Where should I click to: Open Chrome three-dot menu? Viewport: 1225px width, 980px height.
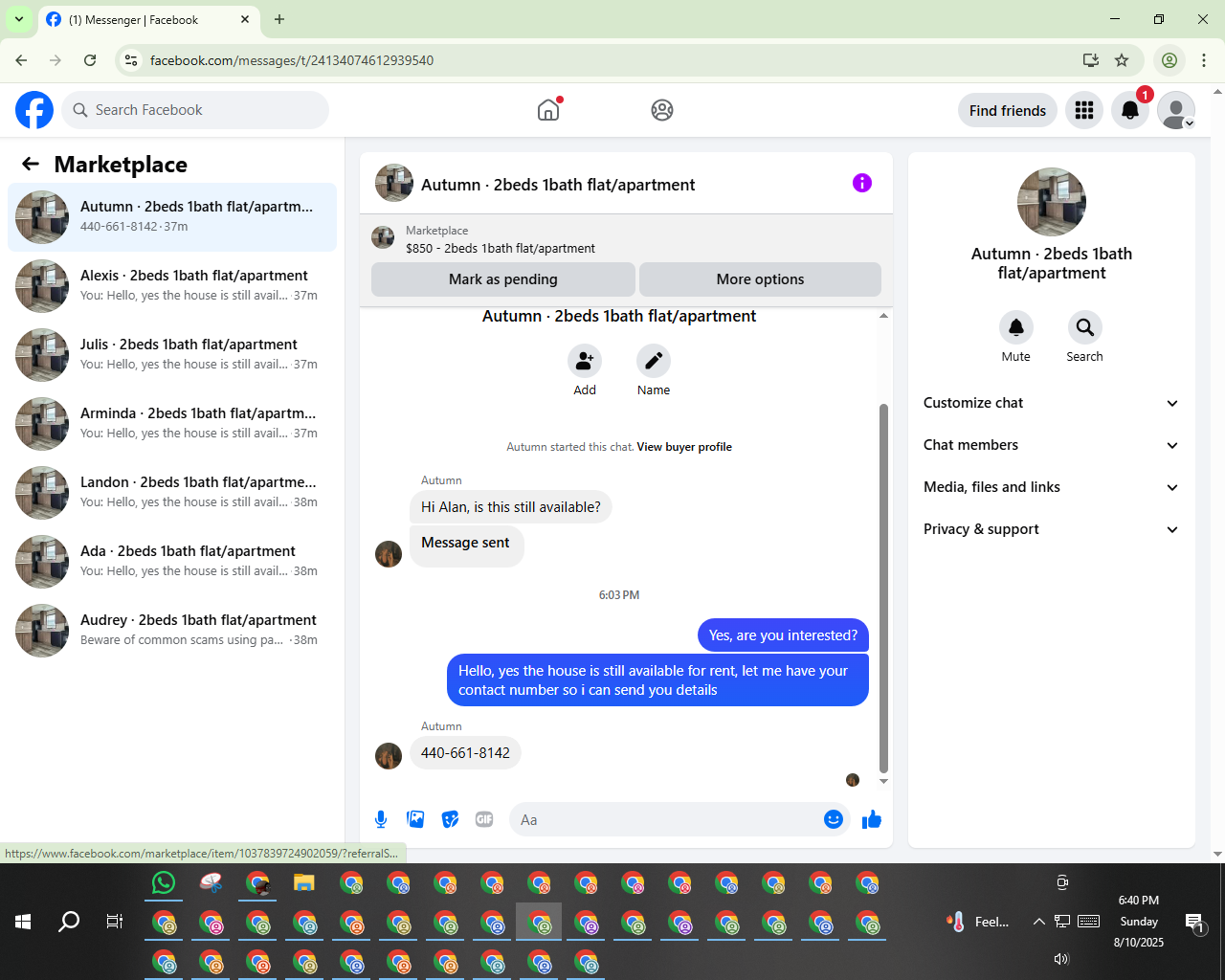click(x=1204, y=60)
